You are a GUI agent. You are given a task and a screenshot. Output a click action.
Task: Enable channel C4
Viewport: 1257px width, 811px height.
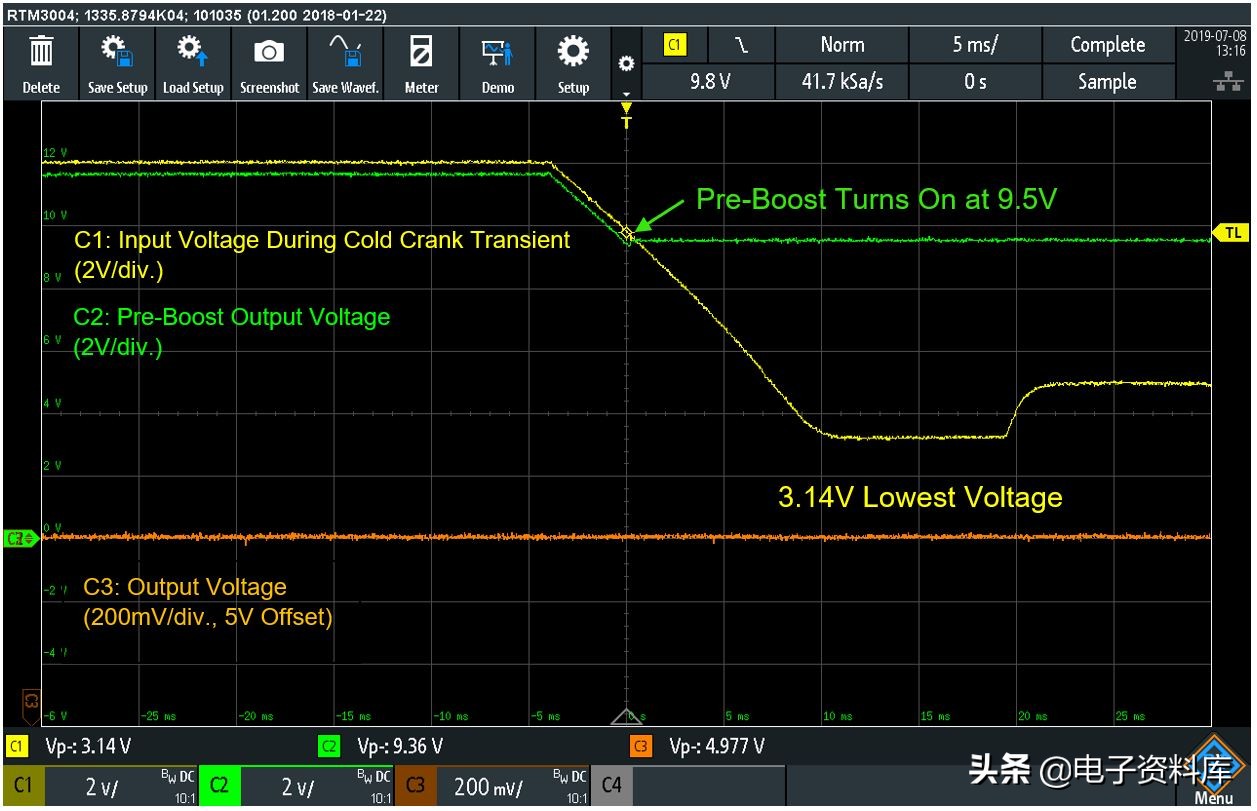pos(688,788)
